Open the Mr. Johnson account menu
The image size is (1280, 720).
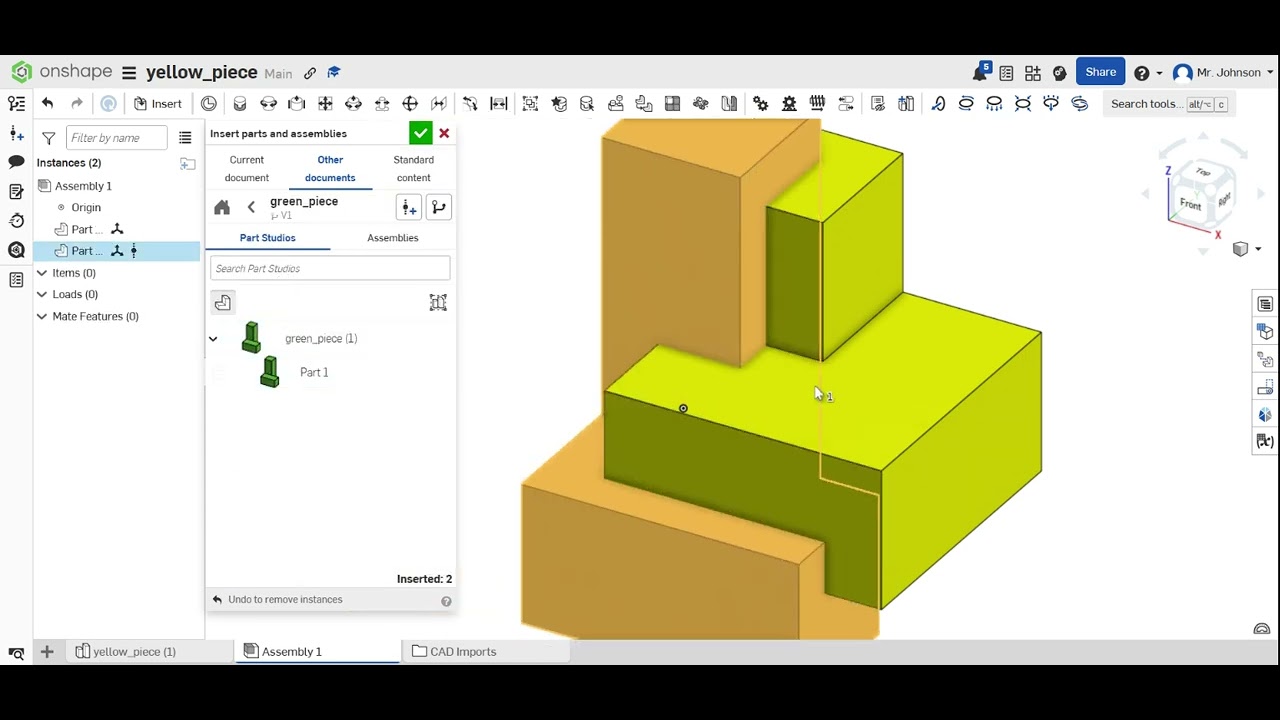pyautogui.click(x=1222, y=73)
